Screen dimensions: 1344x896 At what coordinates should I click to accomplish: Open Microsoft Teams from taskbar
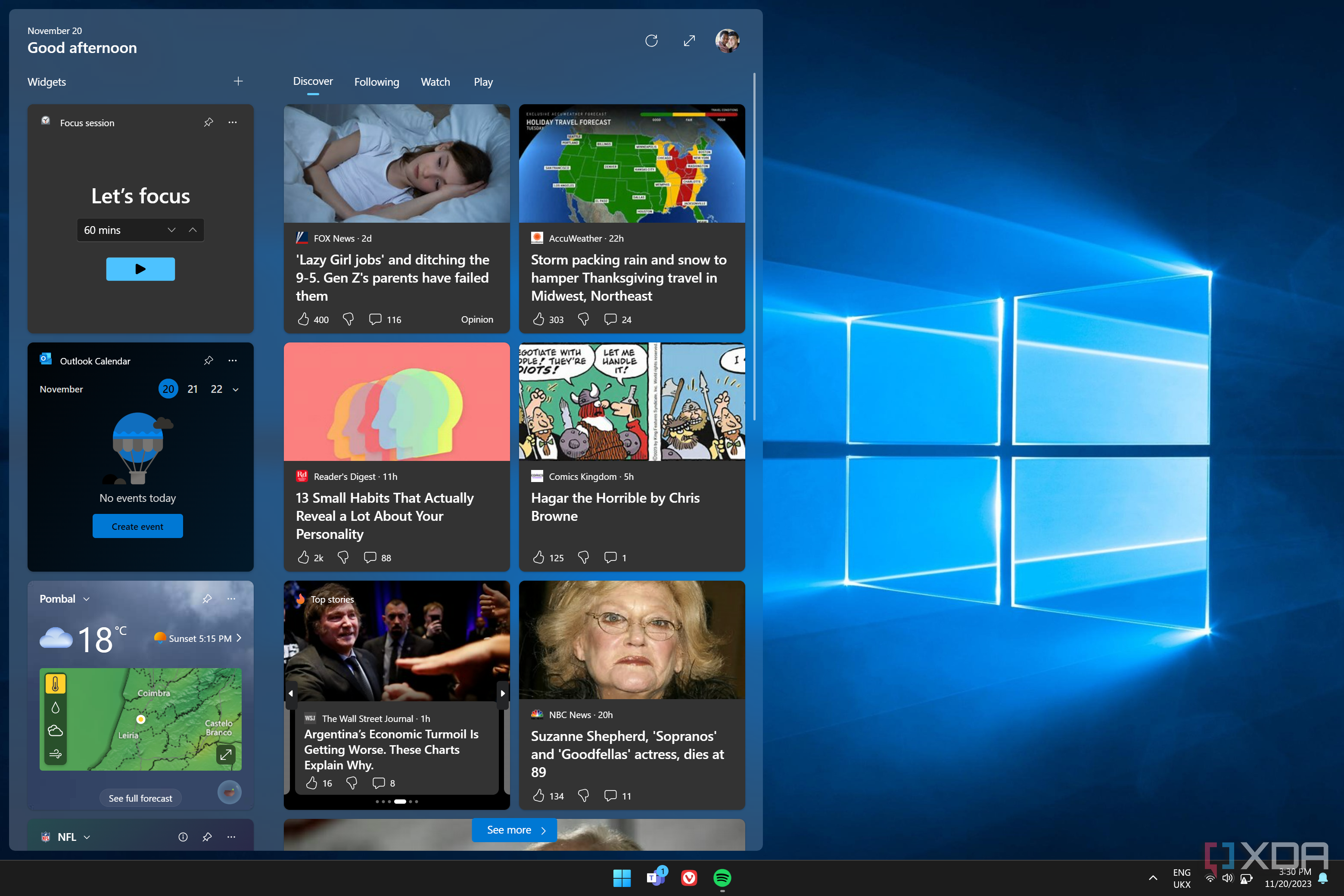(x=656, y=877)
